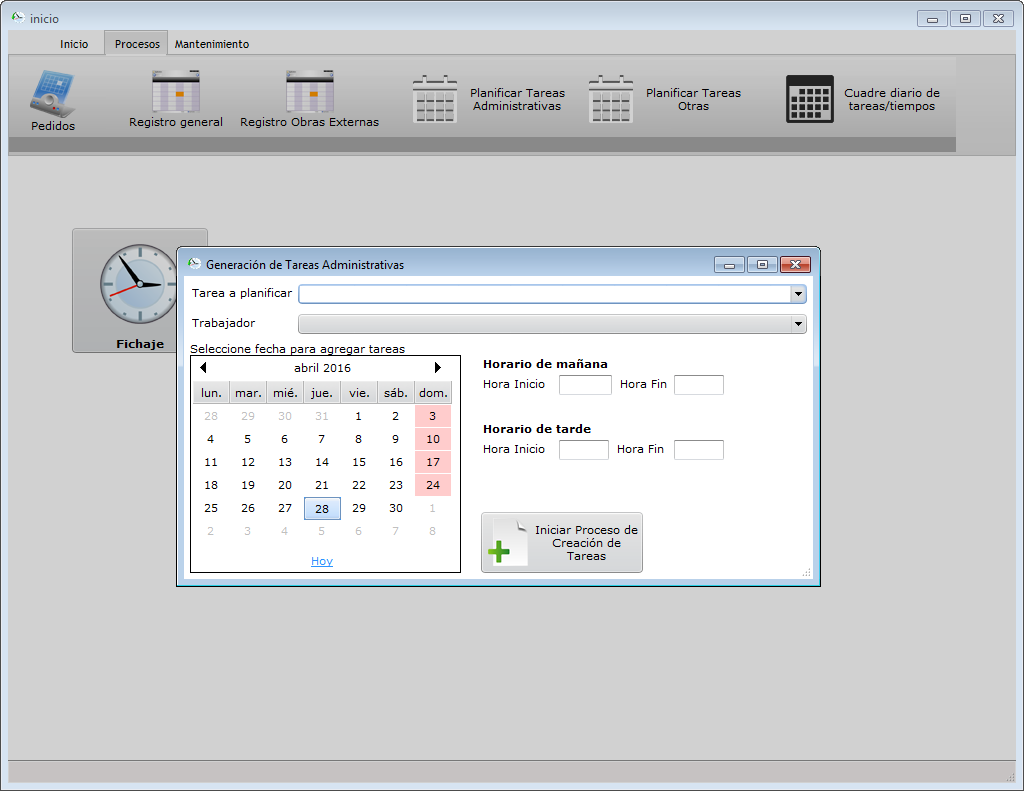Switch to the Procesos tab

pos(137,44)
